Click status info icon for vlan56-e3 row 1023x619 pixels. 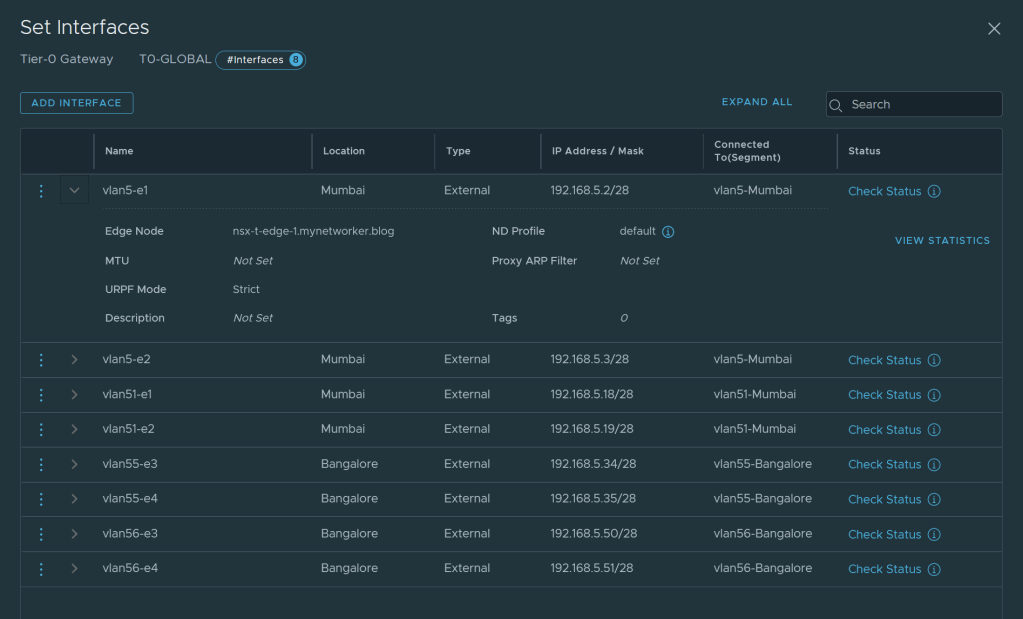click(934, 534)
